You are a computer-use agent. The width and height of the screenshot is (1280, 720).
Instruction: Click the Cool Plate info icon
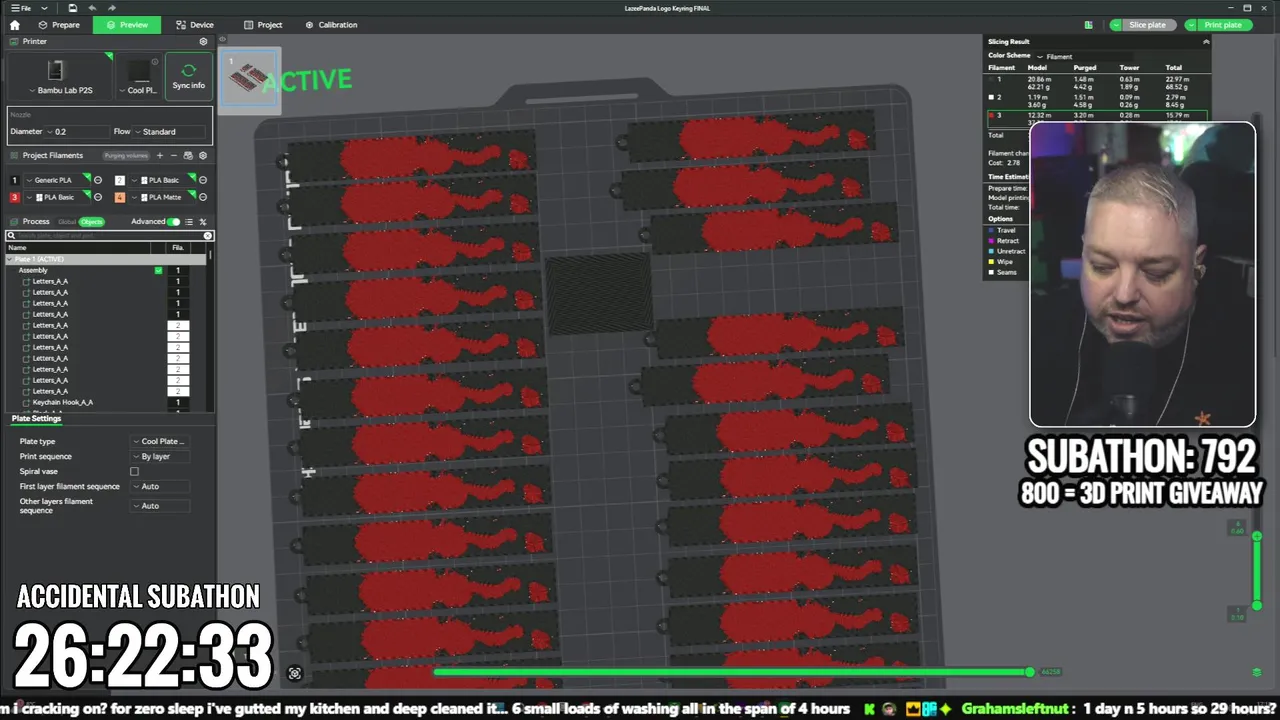[x=155, y=62]
